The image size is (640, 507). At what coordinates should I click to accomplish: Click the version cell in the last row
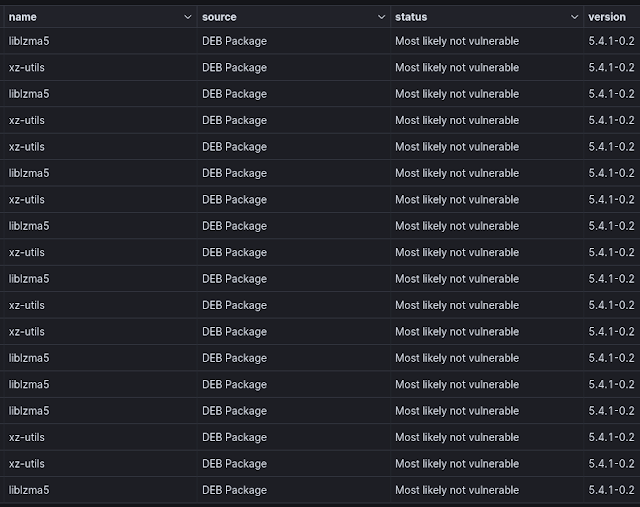pyautogui.click(x=612, y=490)
